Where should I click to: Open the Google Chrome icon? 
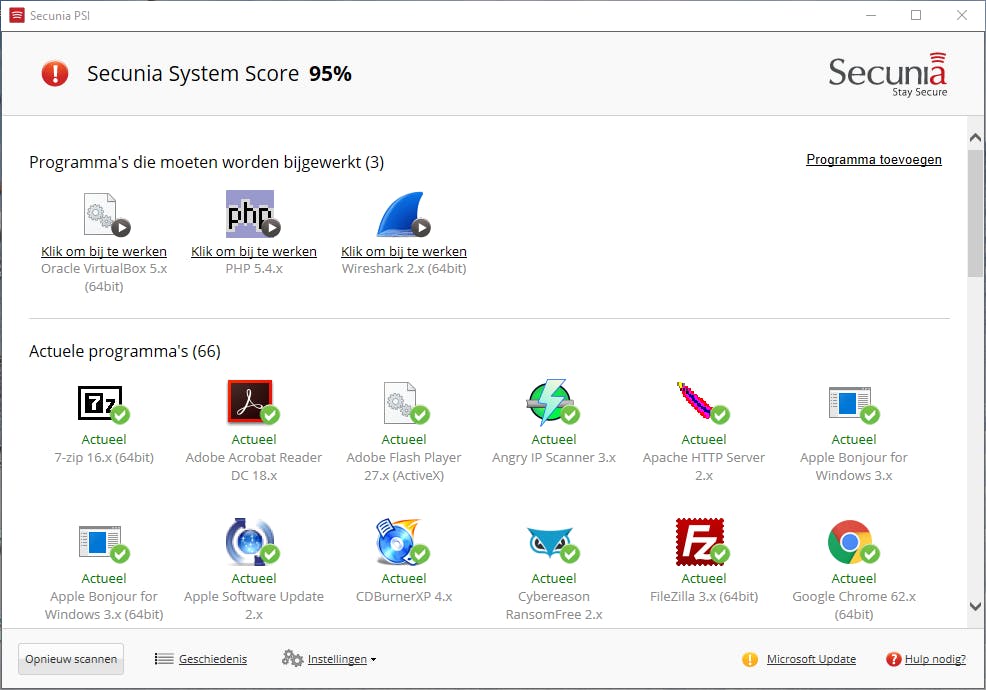pyautogui.click(x=850, y=542)
